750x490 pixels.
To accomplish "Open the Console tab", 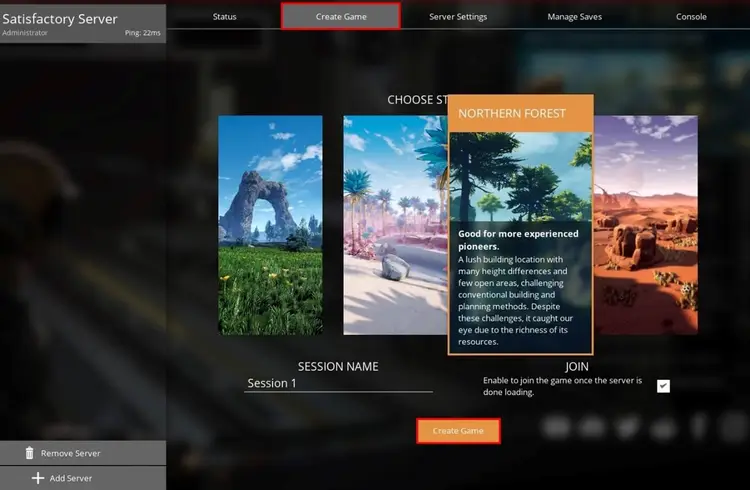I will point(691,17).
